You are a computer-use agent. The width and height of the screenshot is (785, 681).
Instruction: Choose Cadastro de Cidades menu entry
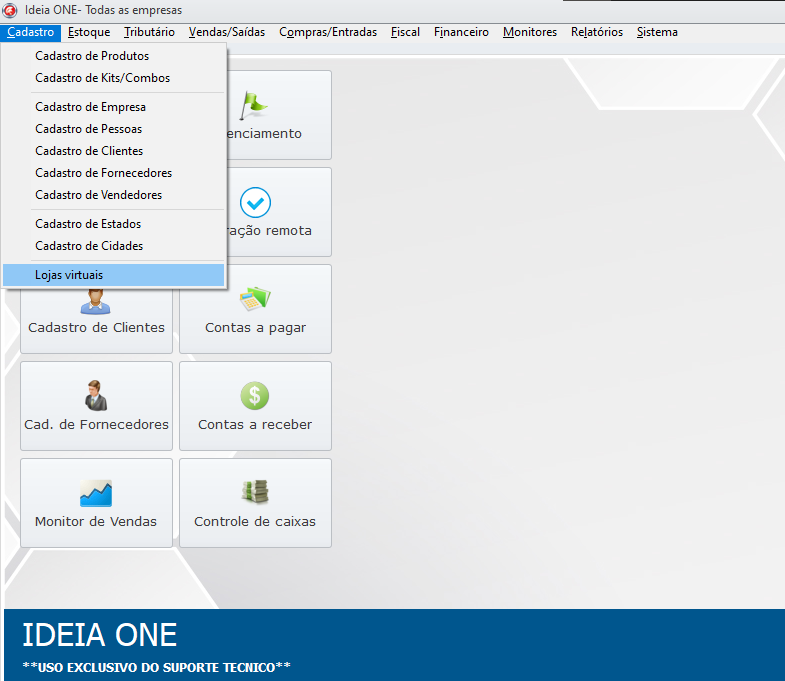click(x=89, y=246)
